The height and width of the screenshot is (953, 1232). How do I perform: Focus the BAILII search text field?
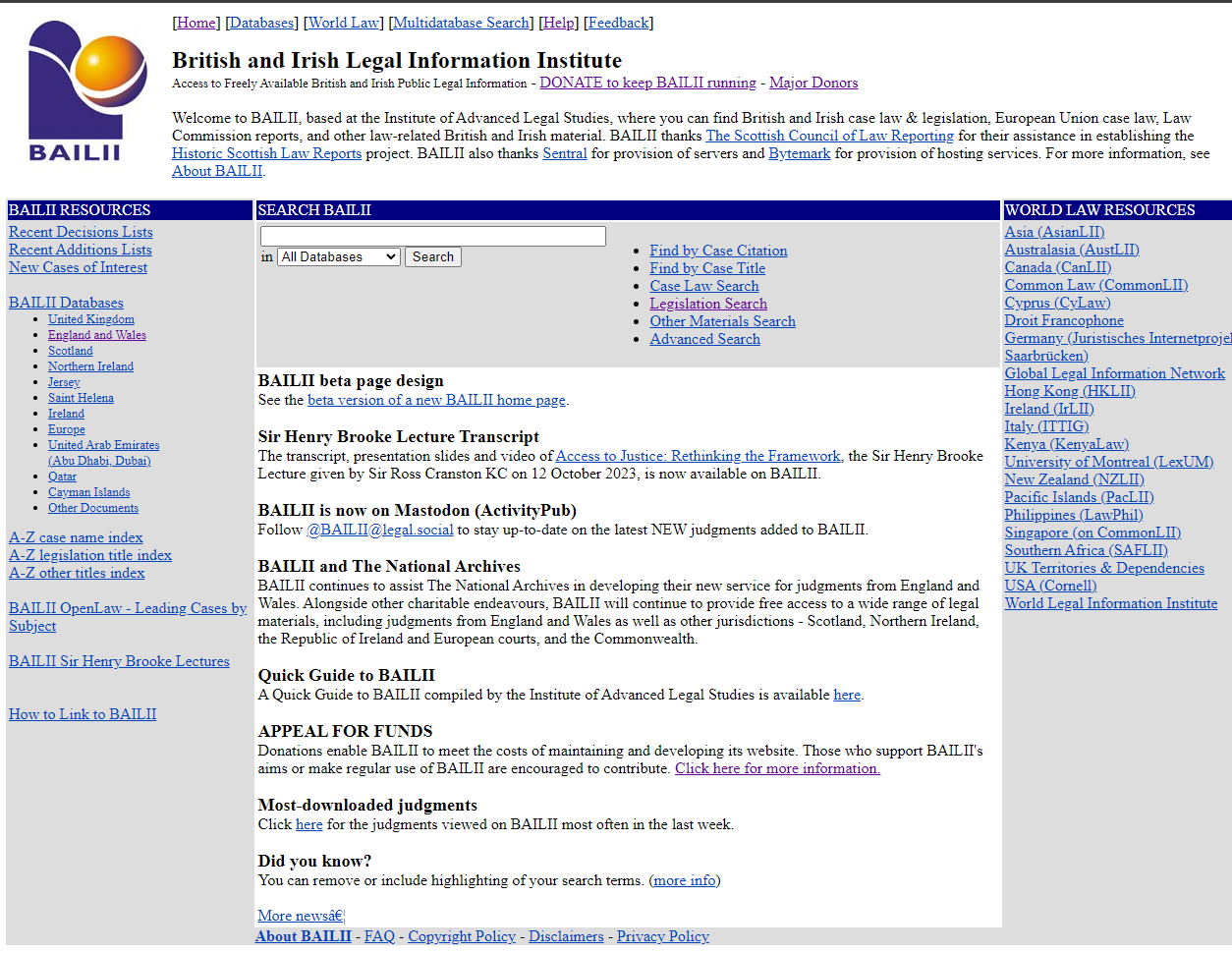[432, 236]
